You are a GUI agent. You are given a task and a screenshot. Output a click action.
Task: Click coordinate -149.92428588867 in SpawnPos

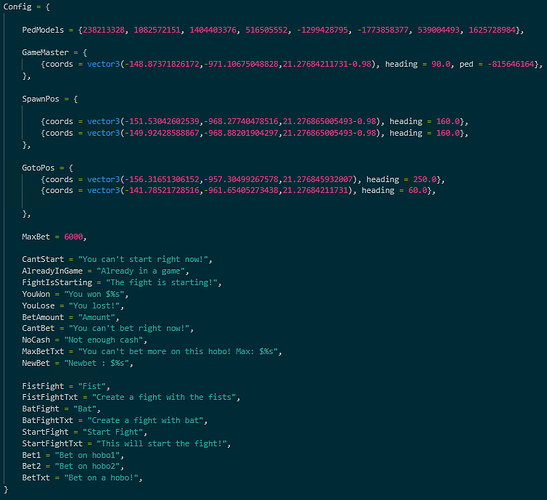click(162, 133)
